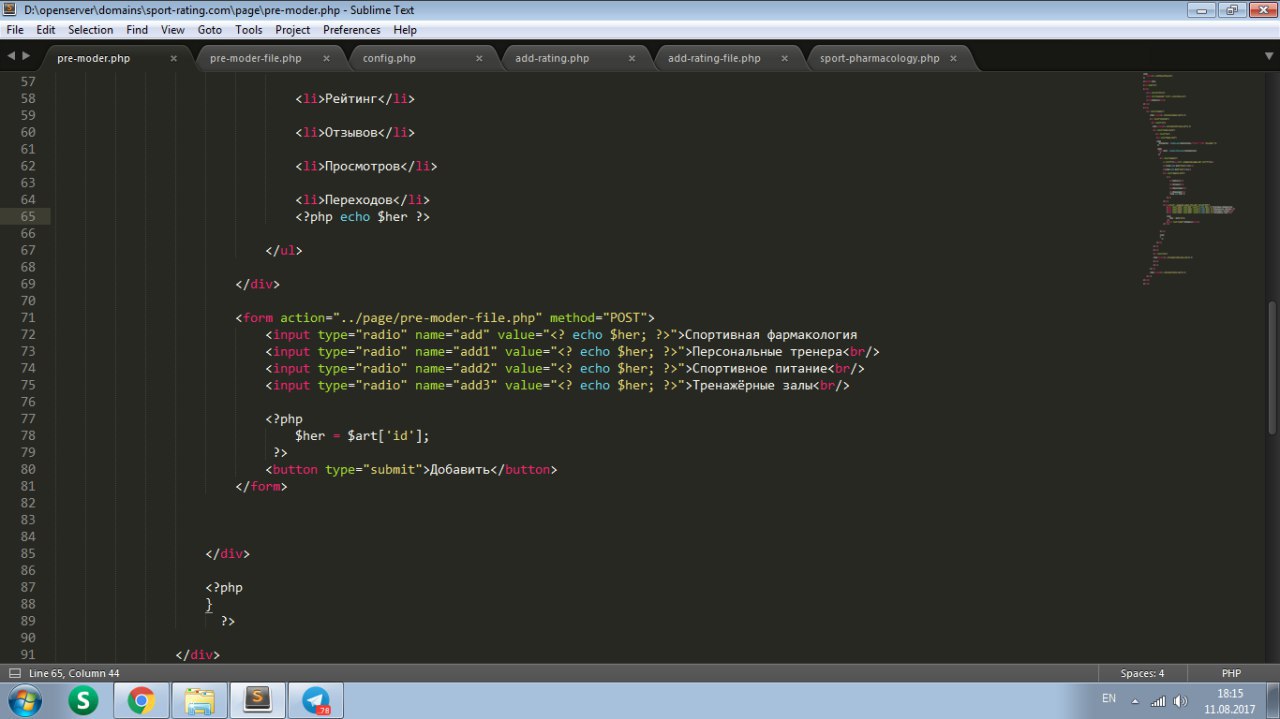Open the Spaces: 4 indentation selector
1280x719 pixels.
pos(1142,673)
